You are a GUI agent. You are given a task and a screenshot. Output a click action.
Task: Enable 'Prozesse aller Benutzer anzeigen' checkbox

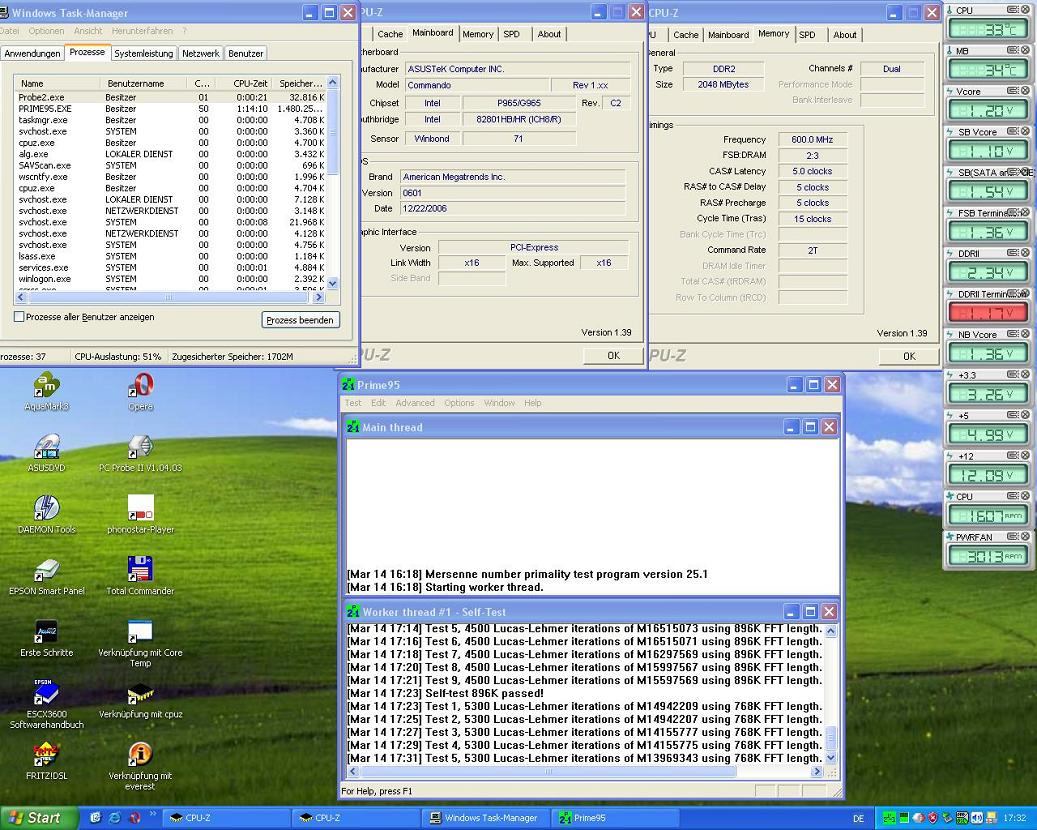tap(19, 317)
